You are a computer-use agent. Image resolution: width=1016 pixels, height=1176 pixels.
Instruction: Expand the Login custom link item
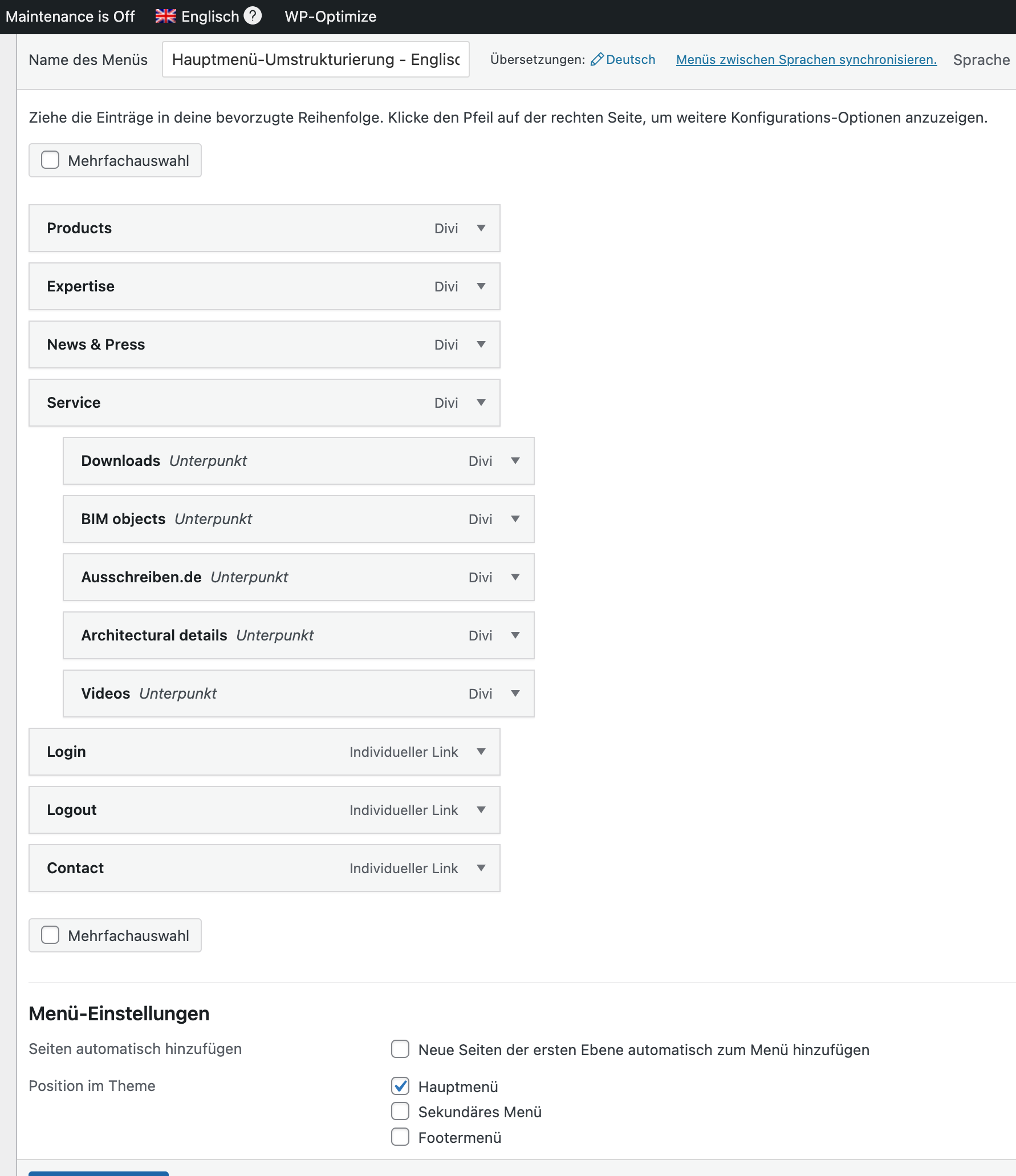[481, 752]
